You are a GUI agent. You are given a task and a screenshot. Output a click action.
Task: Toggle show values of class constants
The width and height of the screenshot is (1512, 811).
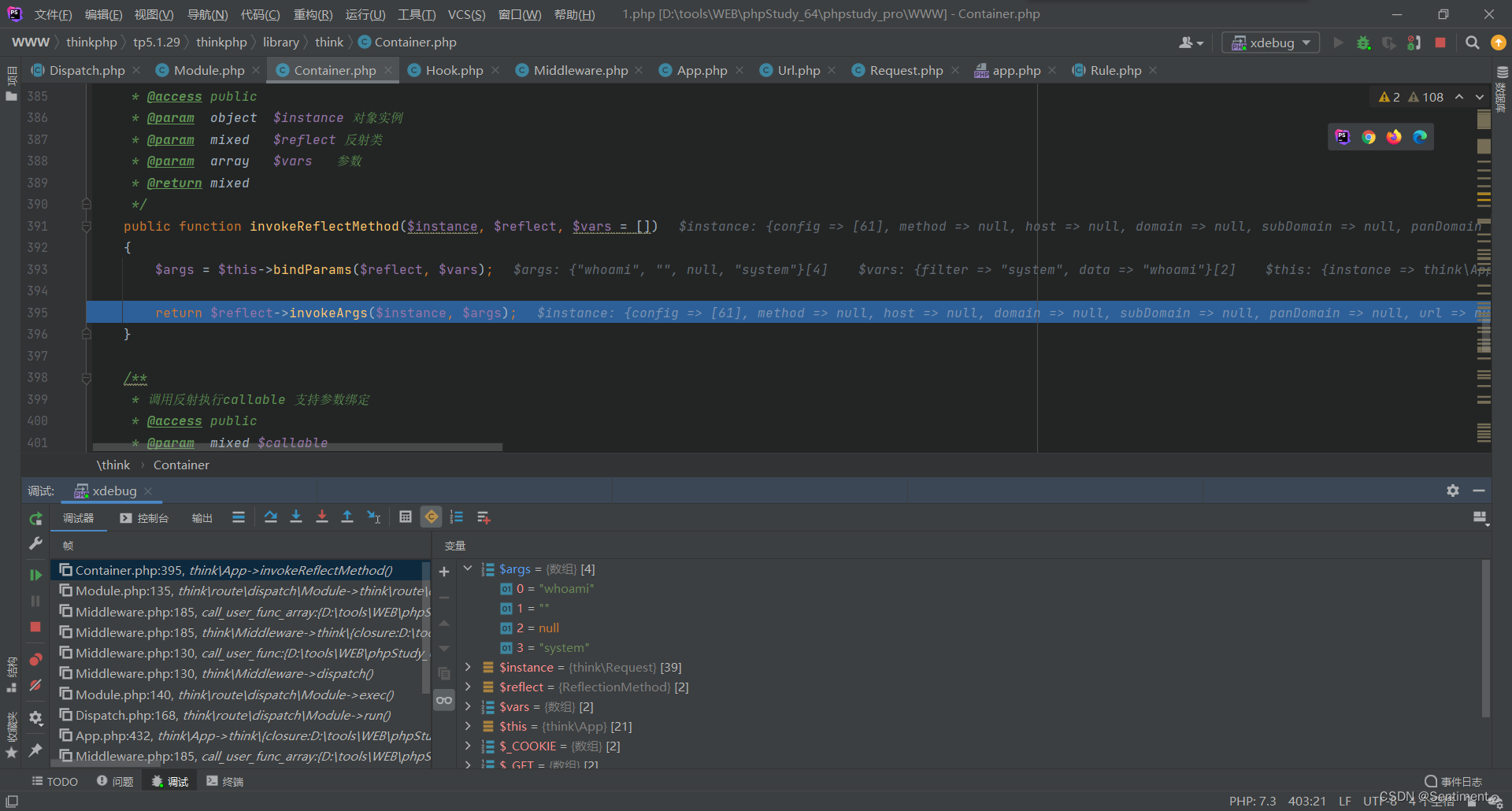click(432, 517)
